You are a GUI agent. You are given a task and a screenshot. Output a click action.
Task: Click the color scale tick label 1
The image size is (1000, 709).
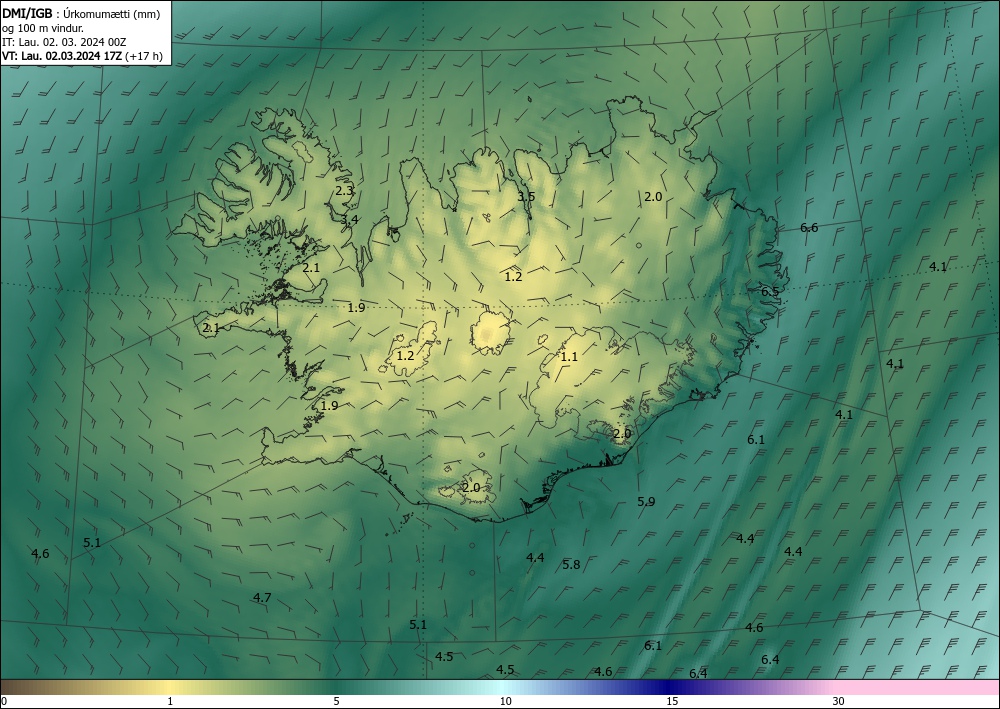point(170,702)
